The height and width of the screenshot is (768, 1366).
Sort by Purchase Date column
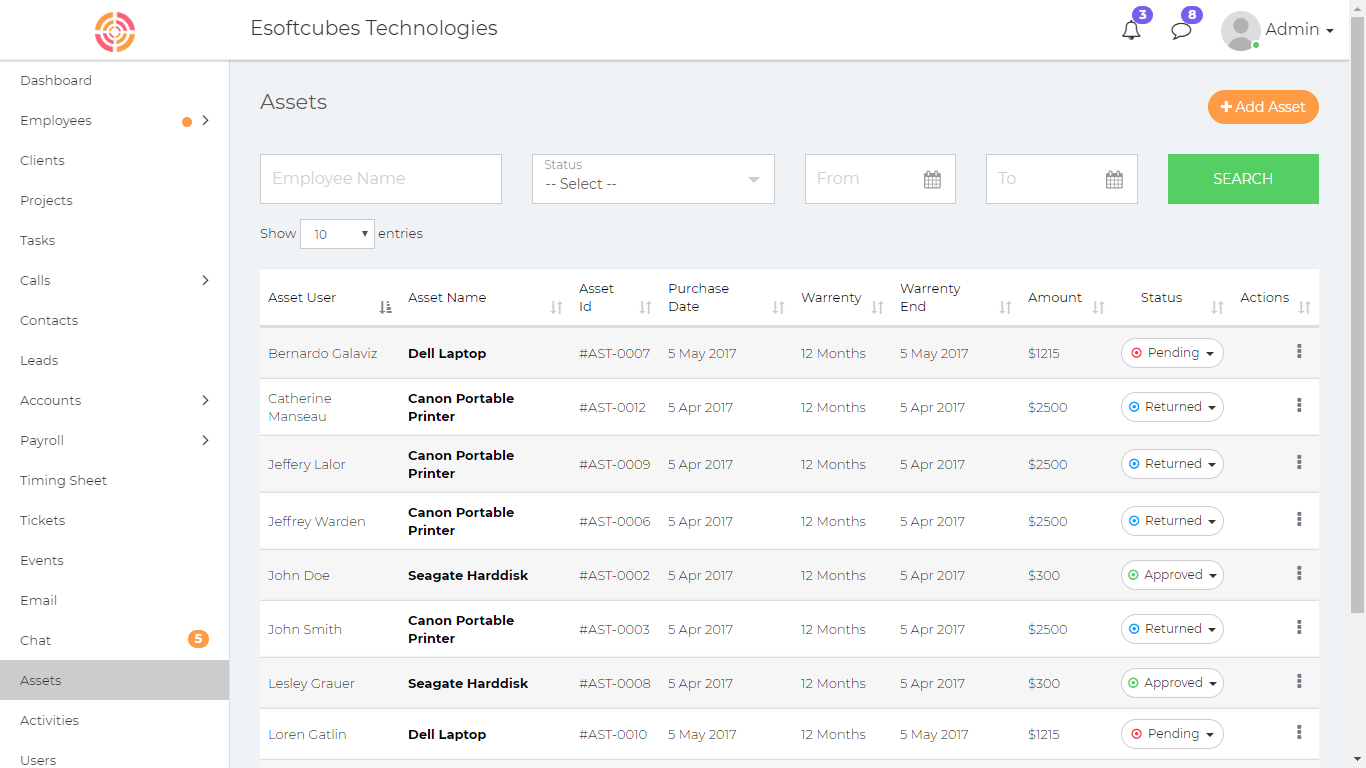[726, 298]
